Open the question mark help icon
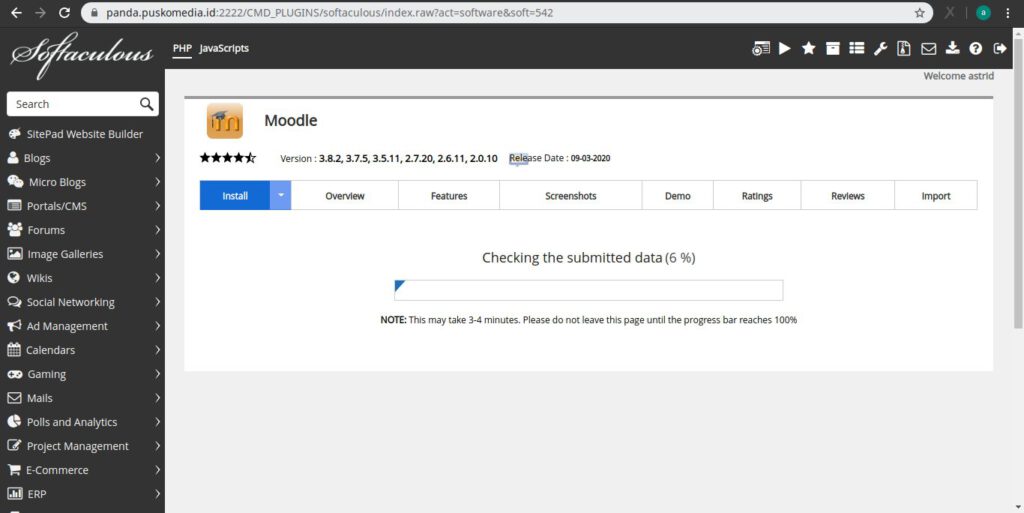Image resolution: width=1024 pixels, height=513 pixels. (976, 48)
